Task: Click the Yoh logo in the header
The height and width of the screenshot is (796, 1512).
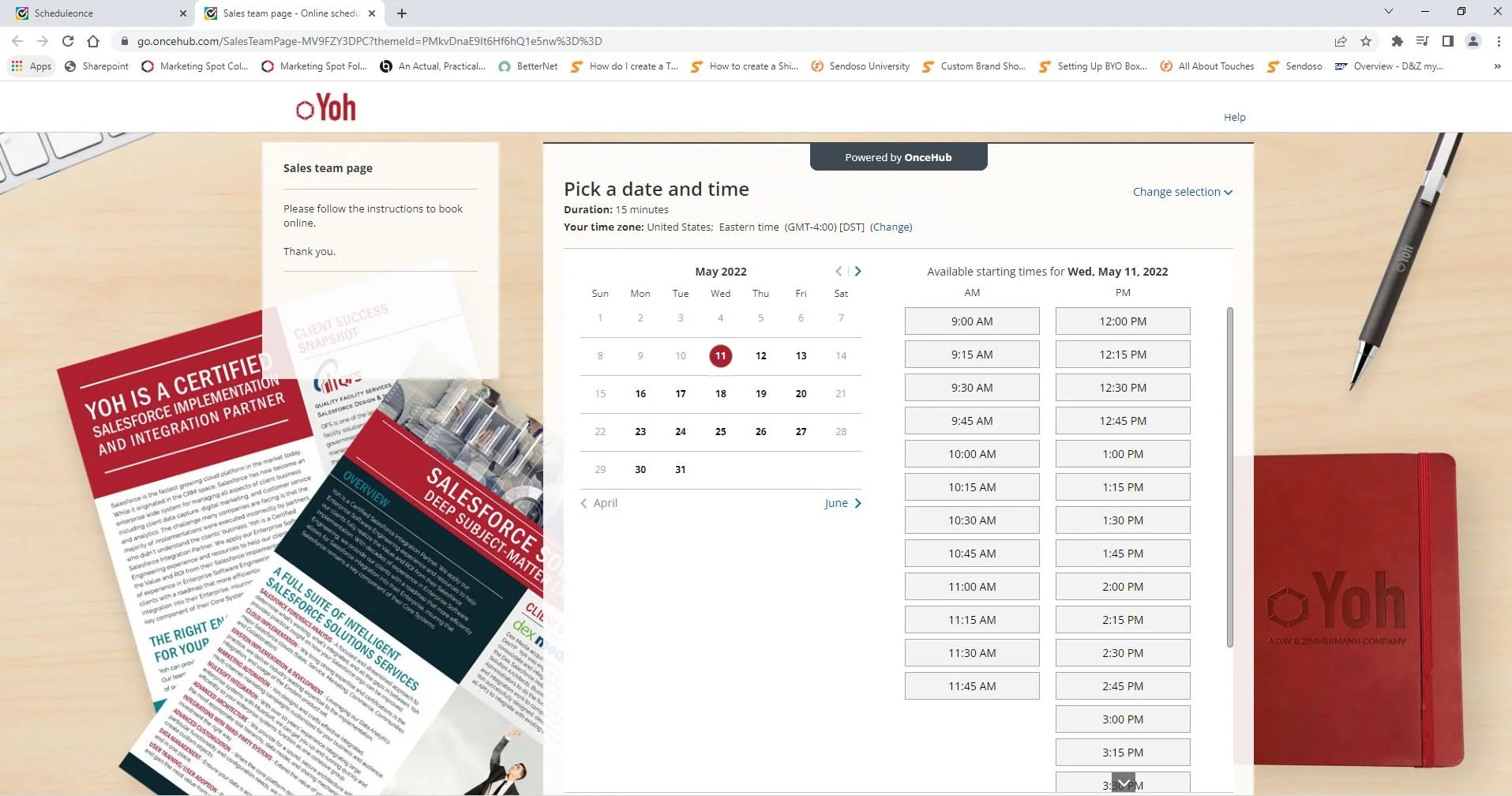Action: tap(326, 107)
